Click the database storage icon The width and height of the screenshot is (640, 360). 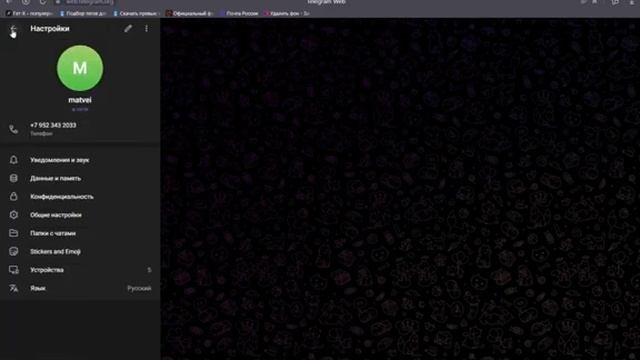(x=13, y=178)
